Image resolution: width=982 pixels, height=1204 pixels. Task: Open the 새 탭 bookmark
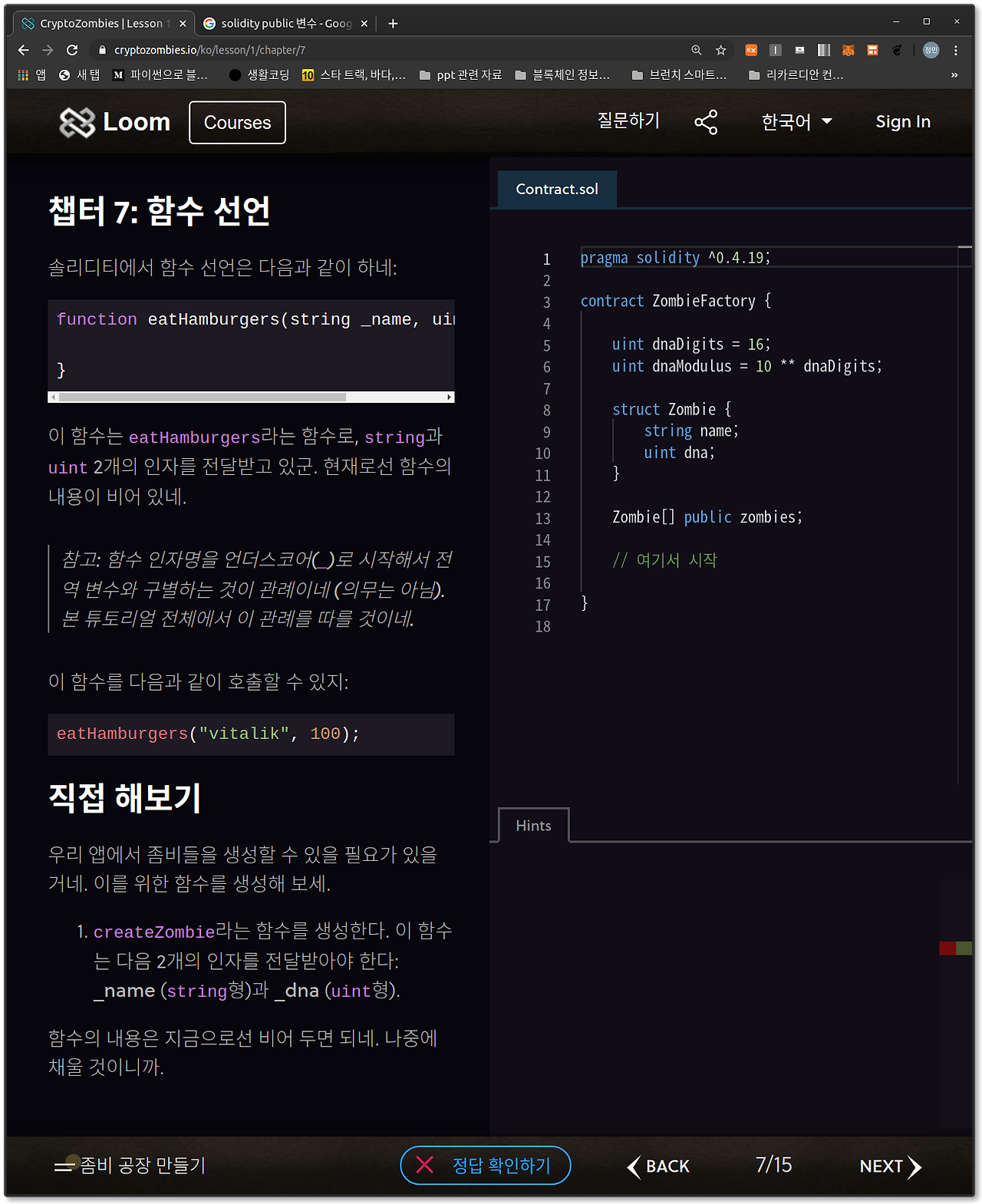(80, 74)
